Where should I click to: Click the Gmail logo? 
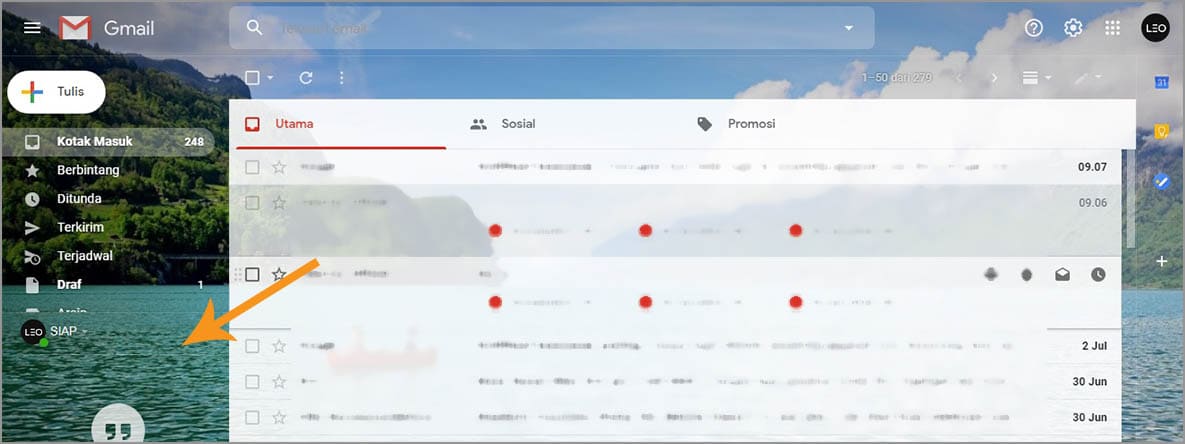107,28
